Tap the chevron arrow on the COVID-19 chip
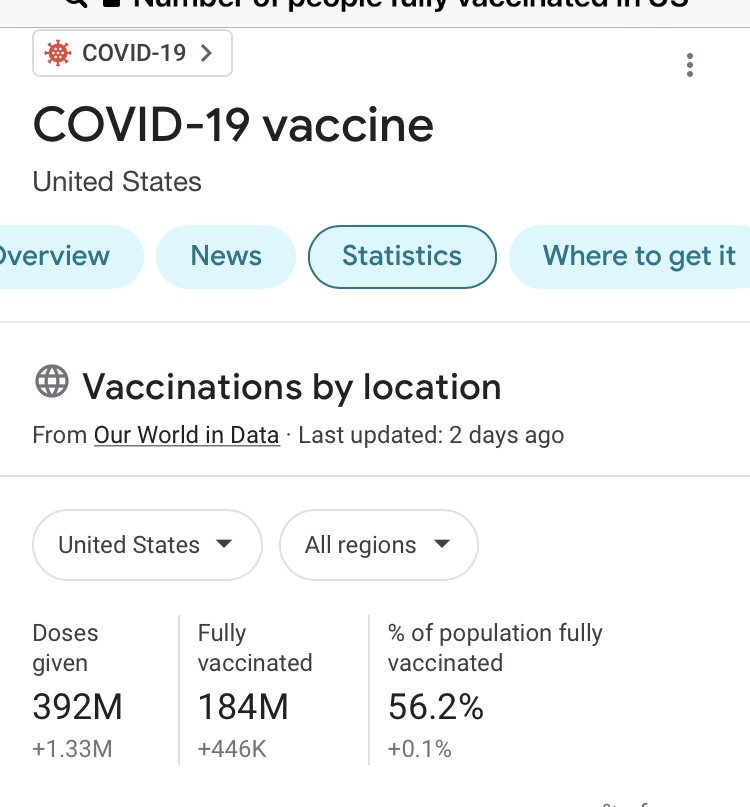 207,53
